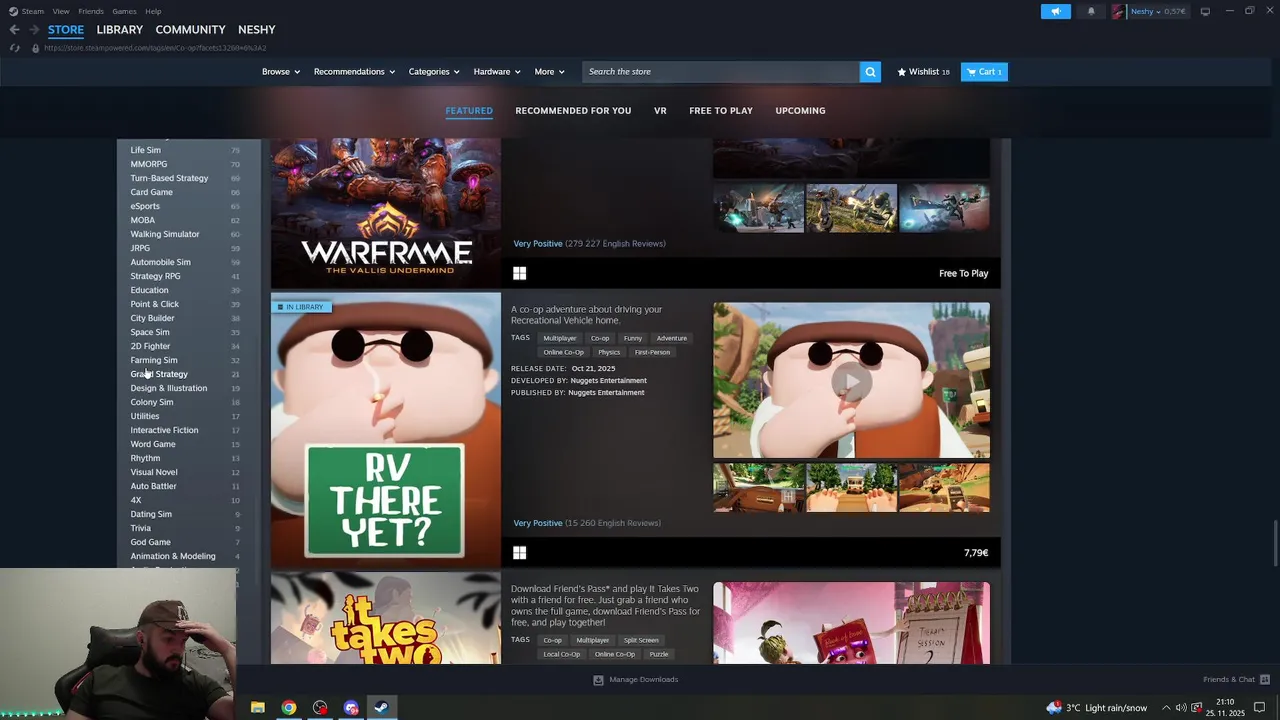Click the Split Screen tag on It Takes Two

[x=641, y=641]
